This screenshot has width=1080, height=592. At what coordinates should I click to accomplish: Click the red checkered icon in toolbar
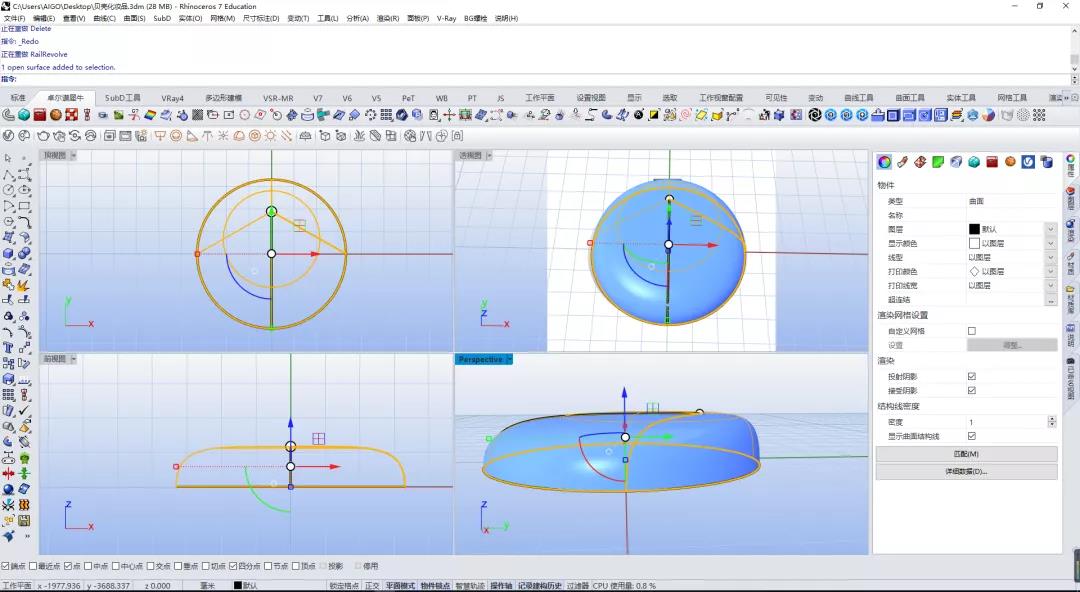click(72, 115)
